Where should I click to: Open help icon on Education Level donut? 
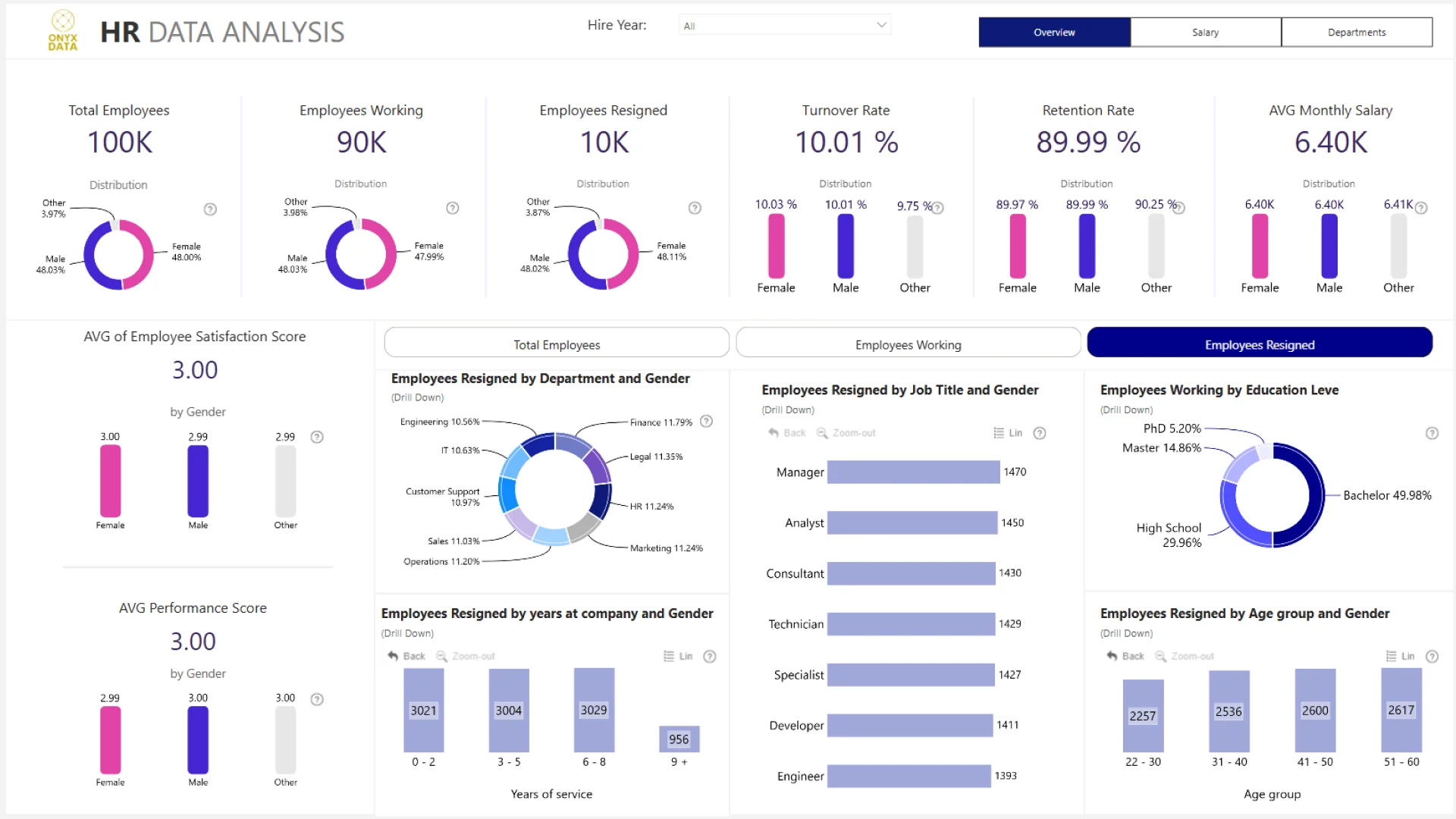(1432, 433)
